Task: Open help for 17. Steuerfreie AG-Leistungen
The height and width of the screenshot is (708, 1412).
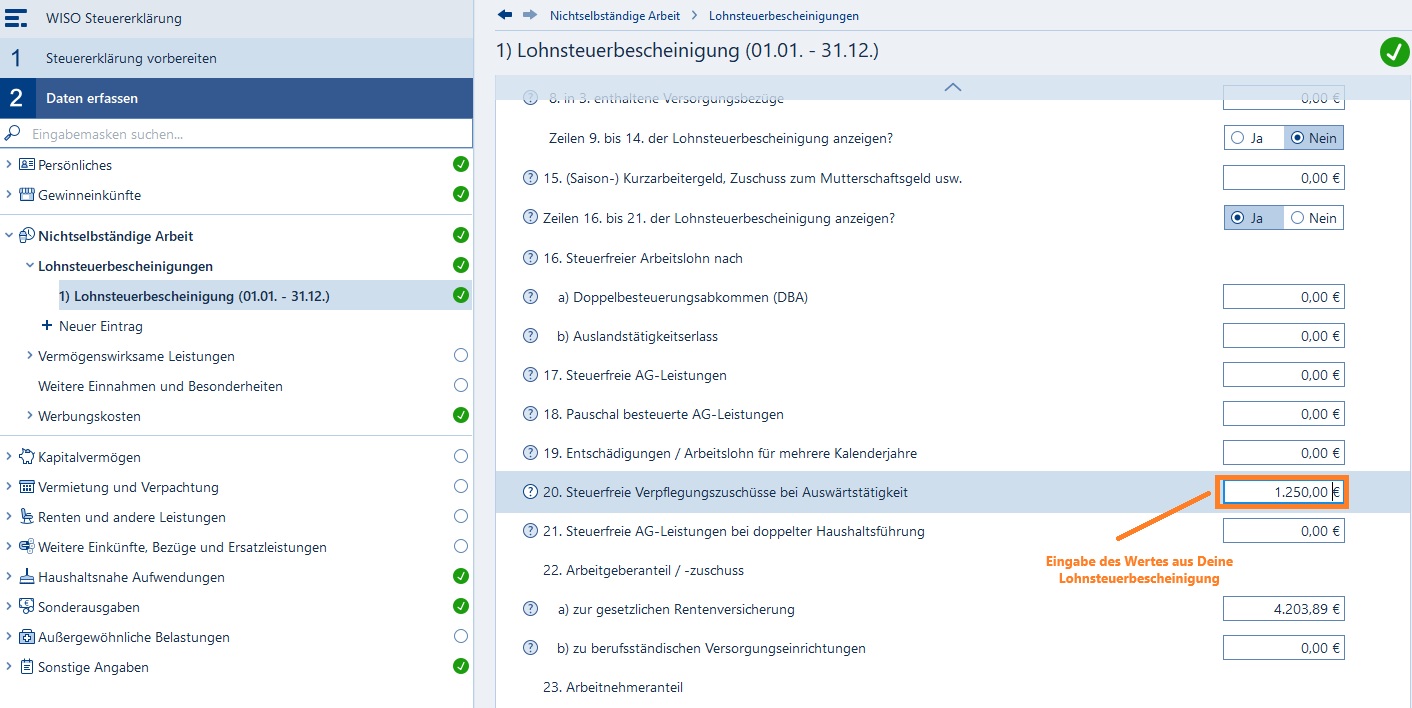Action: pyautogui.click(x=531, y=375)
